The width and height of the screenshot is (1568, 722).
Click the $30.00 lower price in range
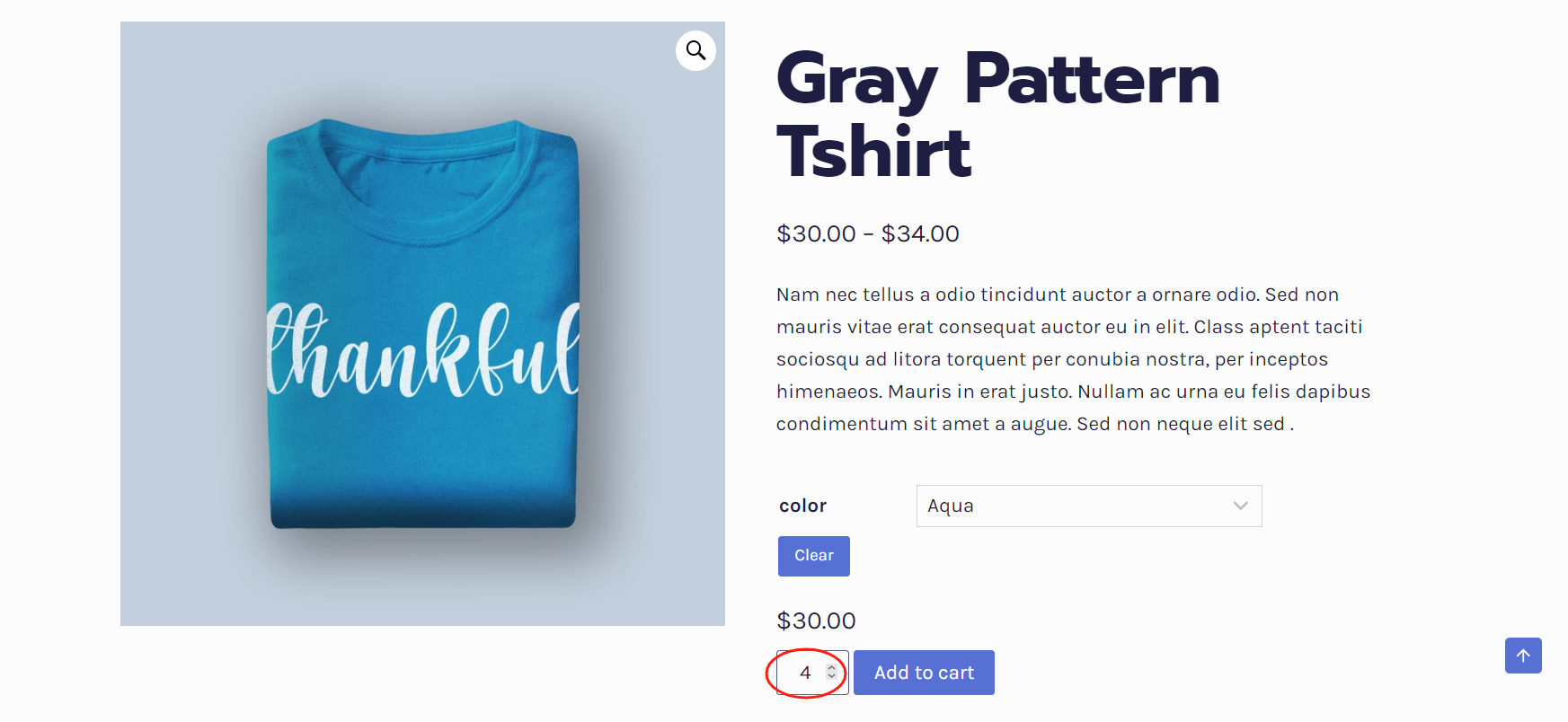pyautogui.click(x=816, y=233)
